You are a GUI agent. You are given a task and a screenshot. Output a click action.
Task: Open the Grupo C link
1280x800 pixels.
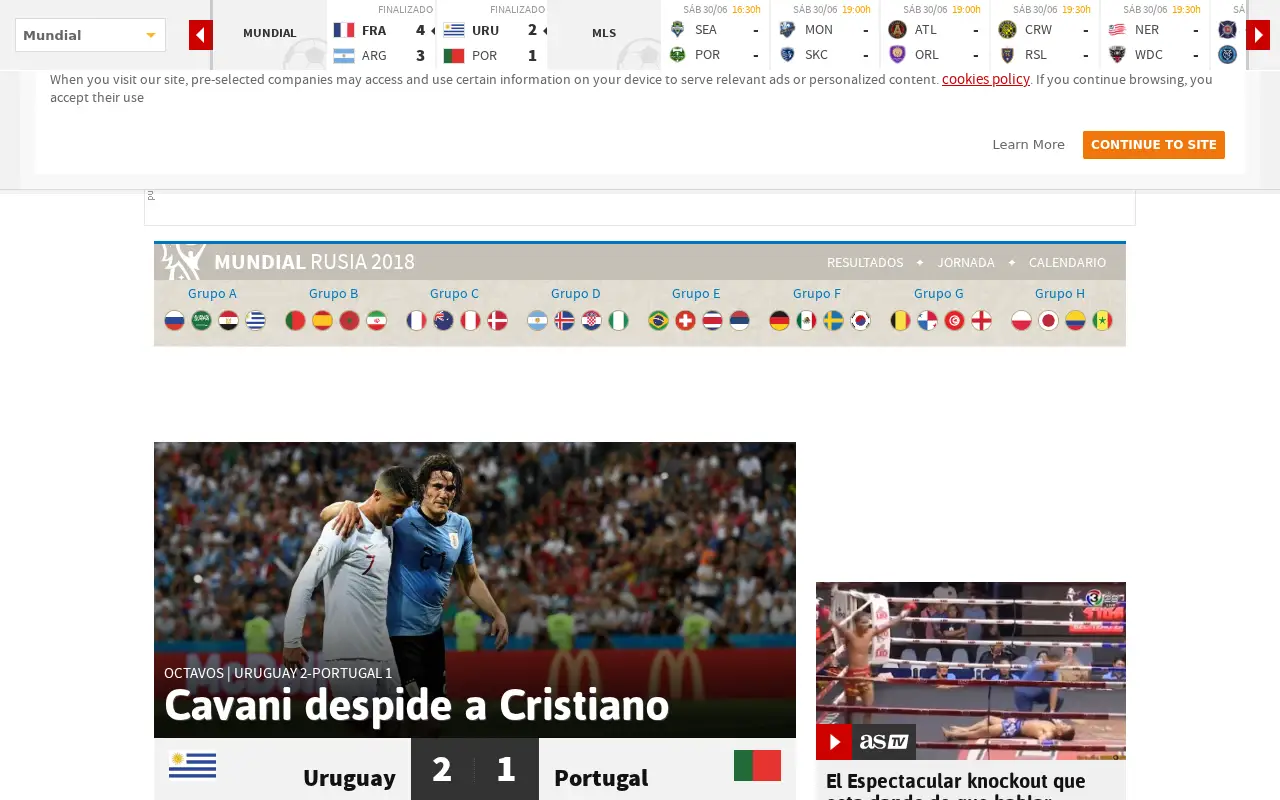coord(454,293)
